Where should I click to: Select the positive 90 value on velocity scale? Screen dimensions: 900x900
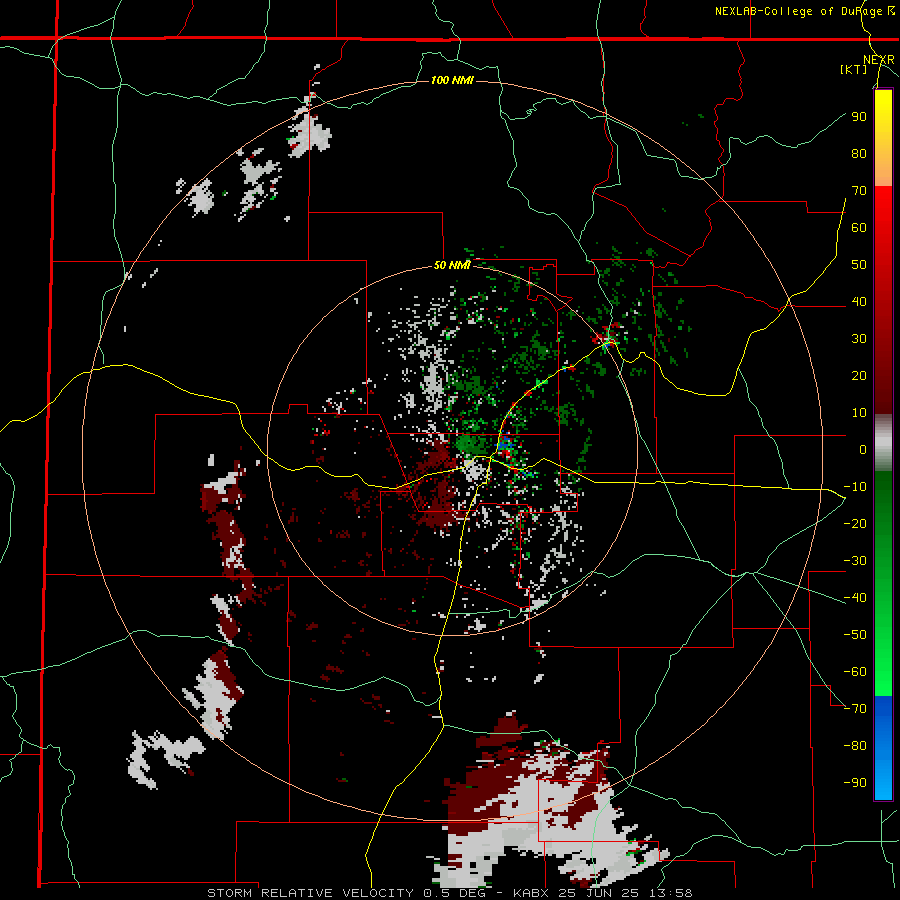pos(859,117)
